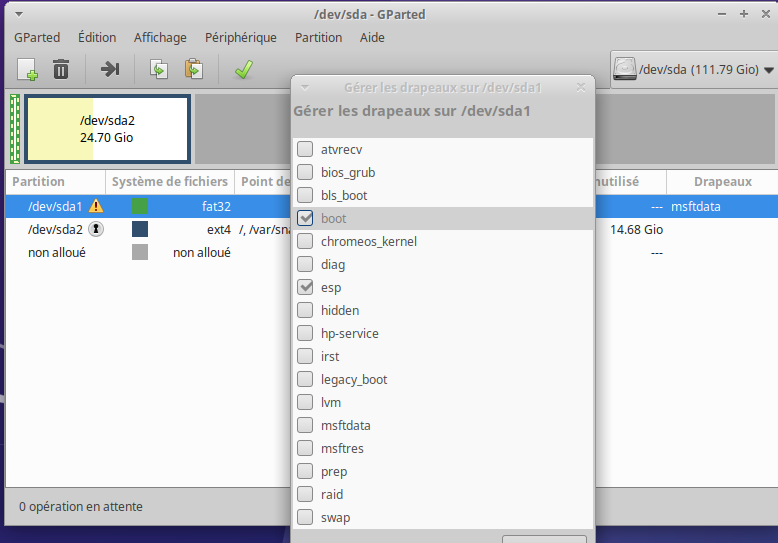Click the delete partition trash icon
The height and width of the screenshot is (543, 778).
61,69
